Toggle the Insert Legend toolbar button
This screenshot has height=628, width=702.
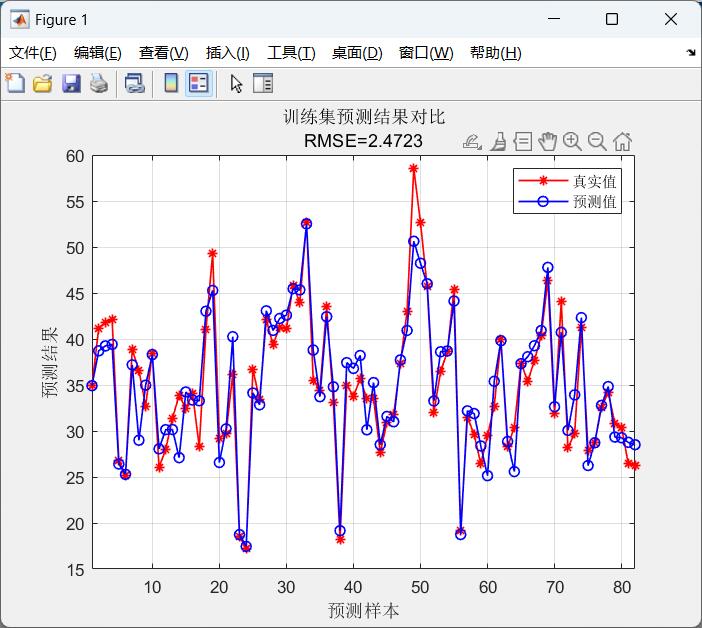[199, 83]
